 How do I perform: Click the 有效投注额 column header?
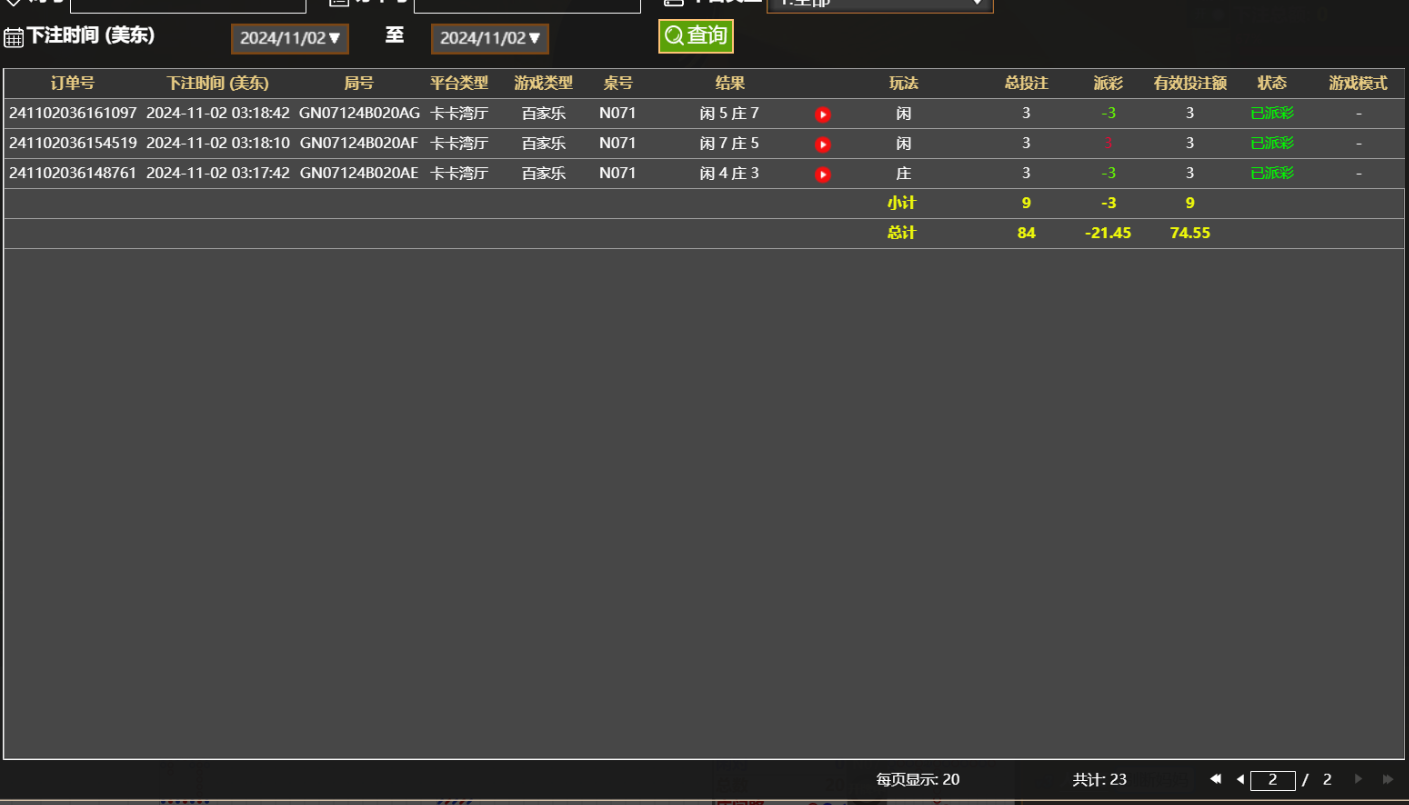coord(1190,83)
